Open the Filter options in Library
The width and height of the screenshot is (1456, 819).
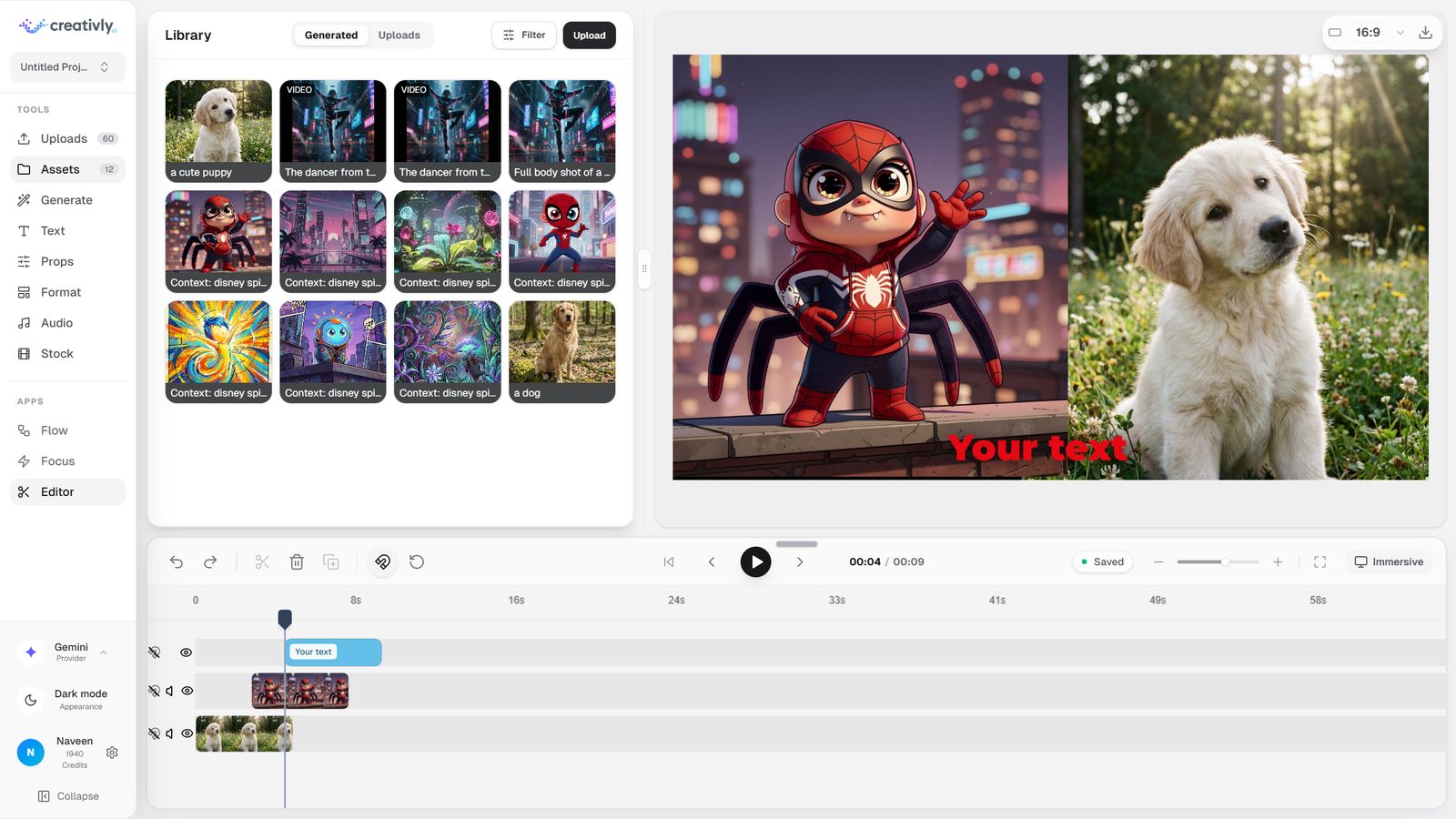pos(524,35)
